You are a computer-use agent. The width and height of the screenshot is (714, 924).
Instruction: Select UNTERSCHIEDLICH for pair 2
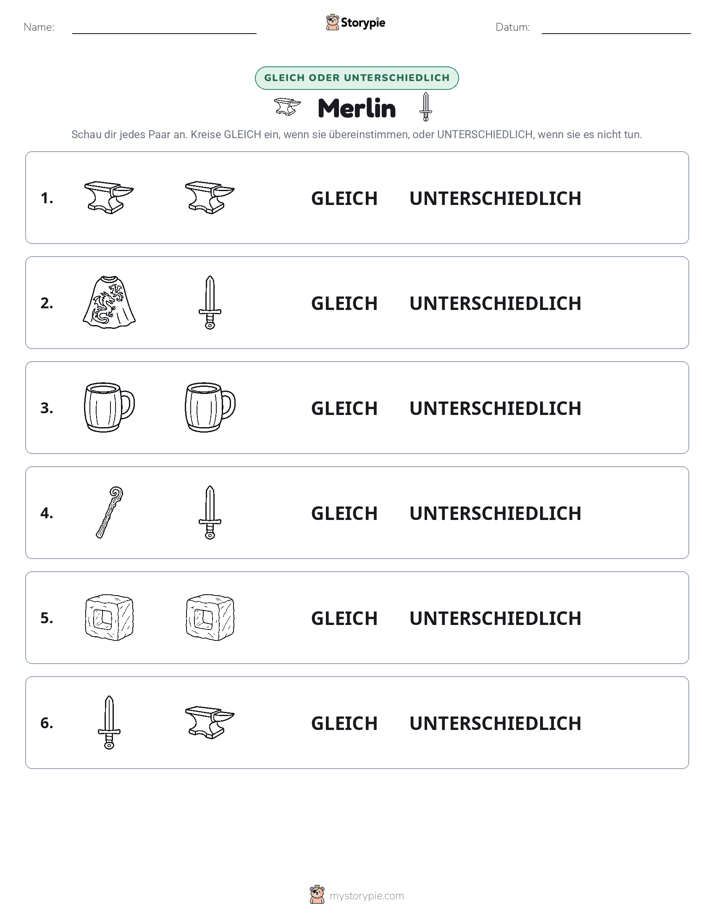[x=495, y=303]
